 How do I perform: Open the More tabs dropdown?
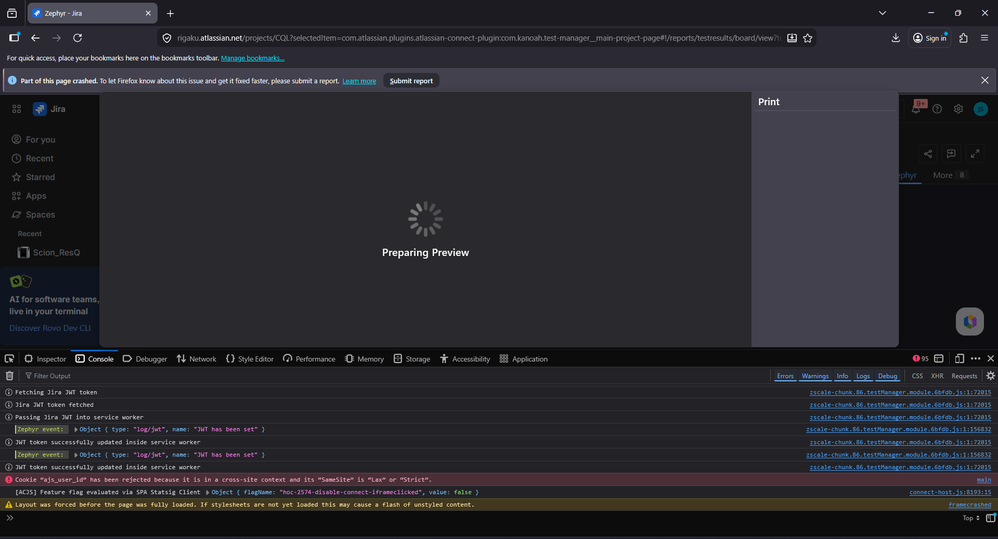(x=949, y=175)
